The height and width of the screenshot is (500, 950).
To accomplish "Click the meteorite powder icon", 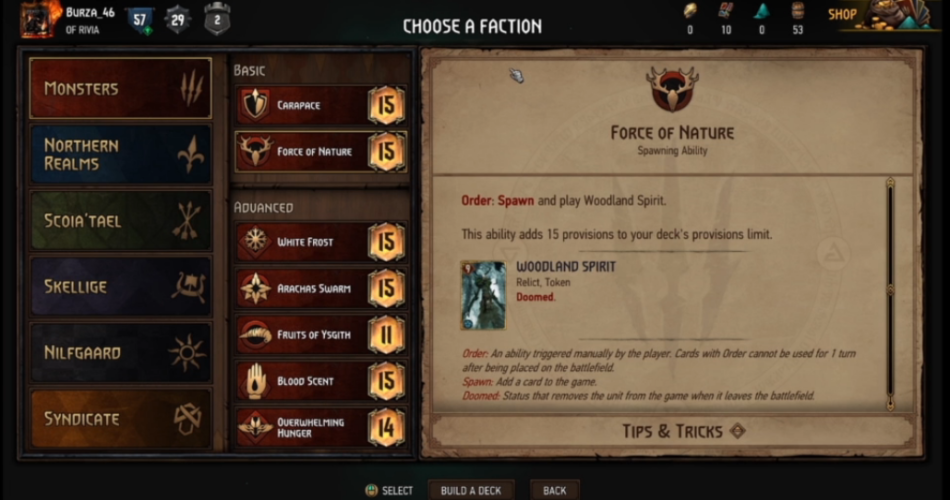I will coord(762,10).
